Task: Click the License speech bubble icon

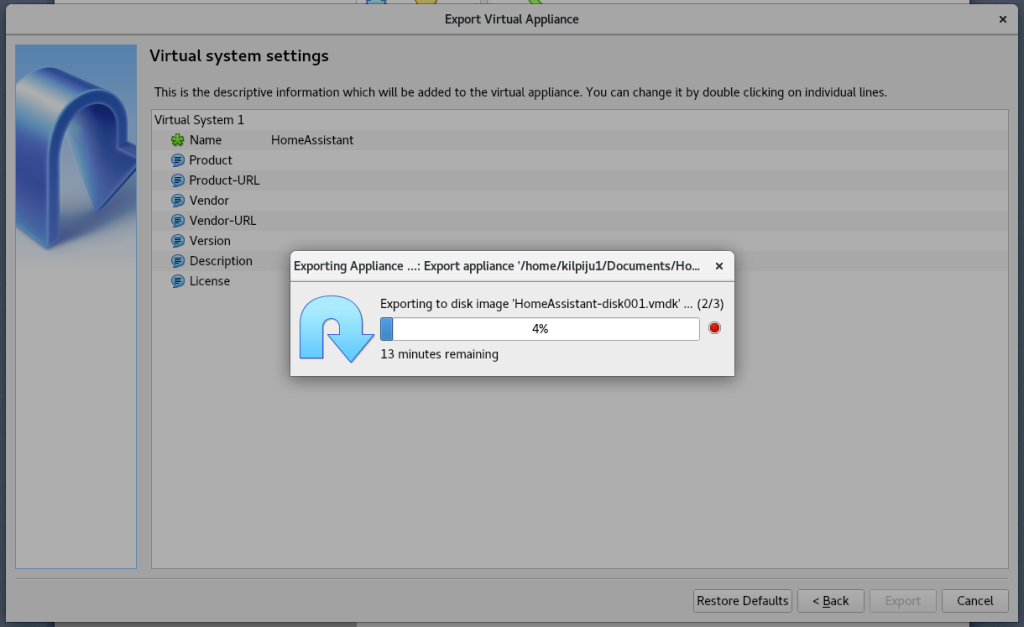Action: (178, 281)
